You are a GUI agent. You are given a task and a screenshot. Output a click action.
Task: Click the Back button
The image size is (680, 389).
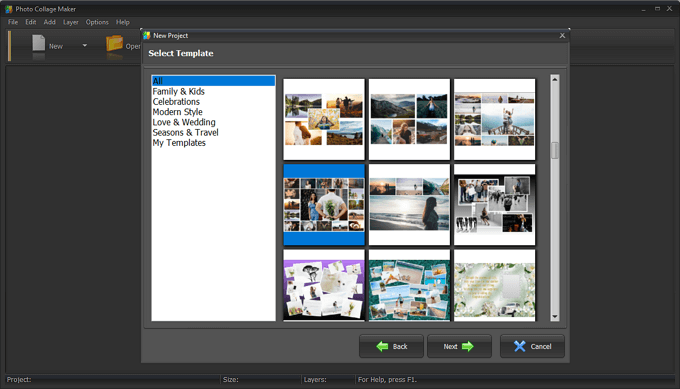pos(391,346)
